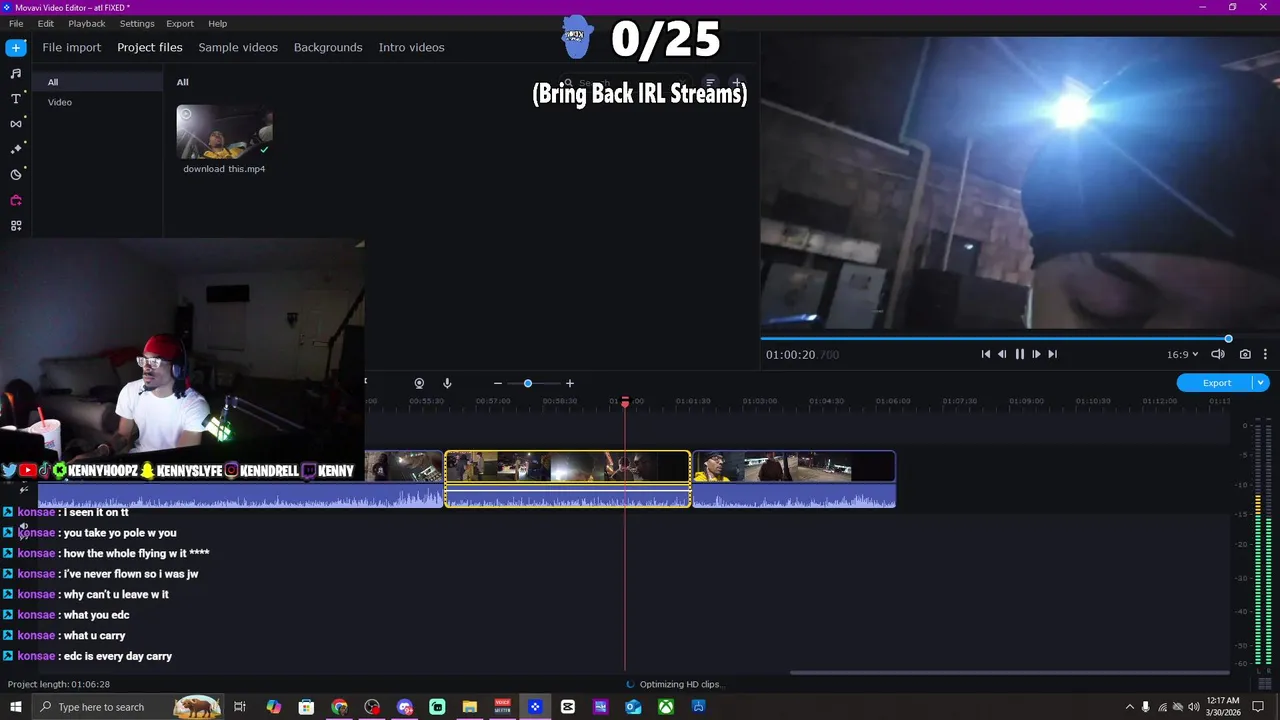This screenshot has height=720, width=1280.
Task: Open the Stickers icon in sidebar
Action: pyautogui.click(x=16, y=175)
